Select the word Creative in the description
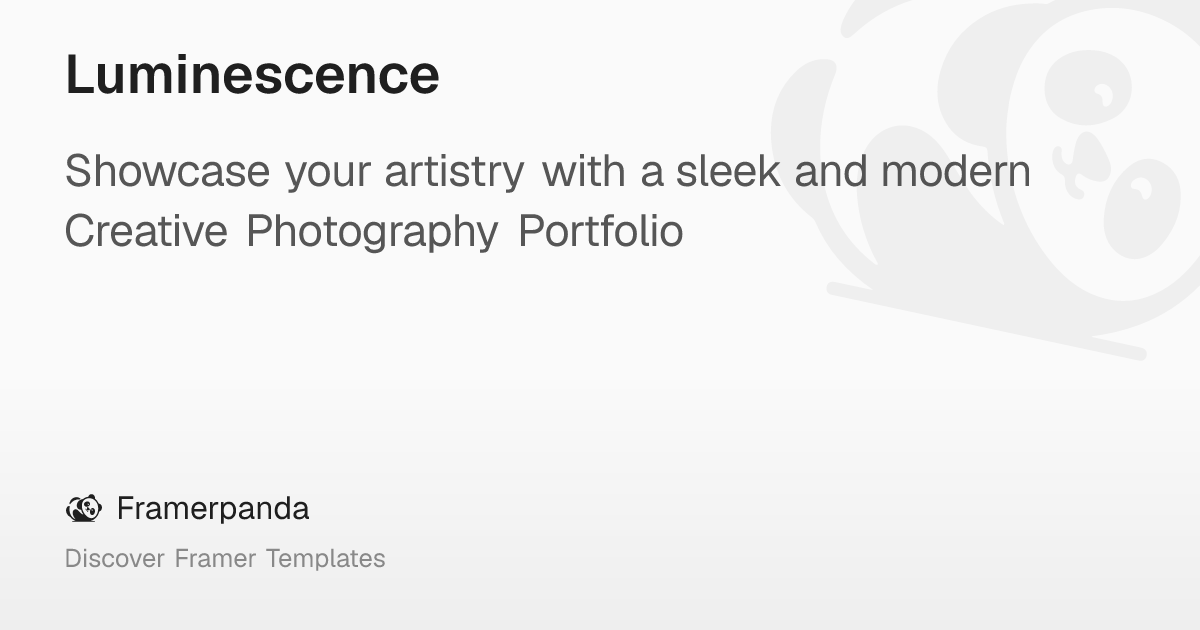Viewport: 1200px width, 630px height. [x=146, y=231]
